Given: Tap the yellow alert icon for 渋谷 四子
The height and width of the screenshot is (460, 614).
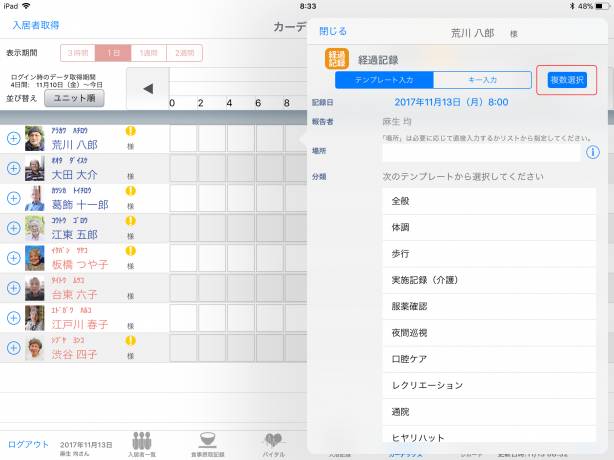Looking at the screenshot, I should (x=130, y=341).
